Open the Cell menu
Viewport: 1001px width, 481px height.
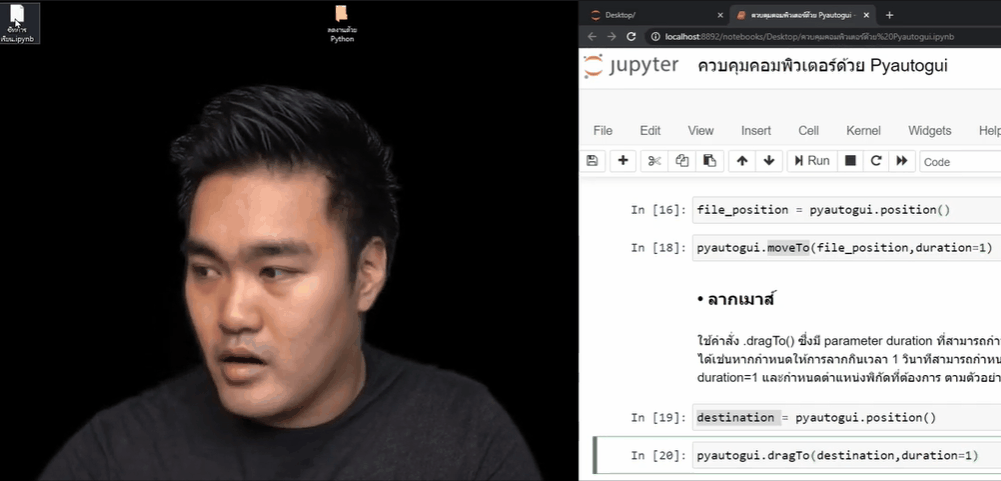pos(808,131)
